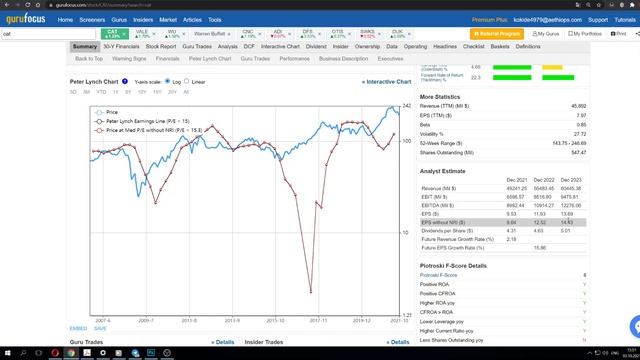
Task: Click the Print button
Action: pyautogui.click(x=618, y=34)
